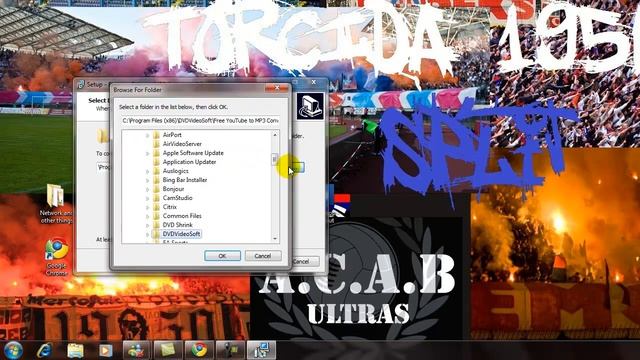Click the folder path text field
The width and height of the screenshot is (640, 360).
(x=200, y=120)
